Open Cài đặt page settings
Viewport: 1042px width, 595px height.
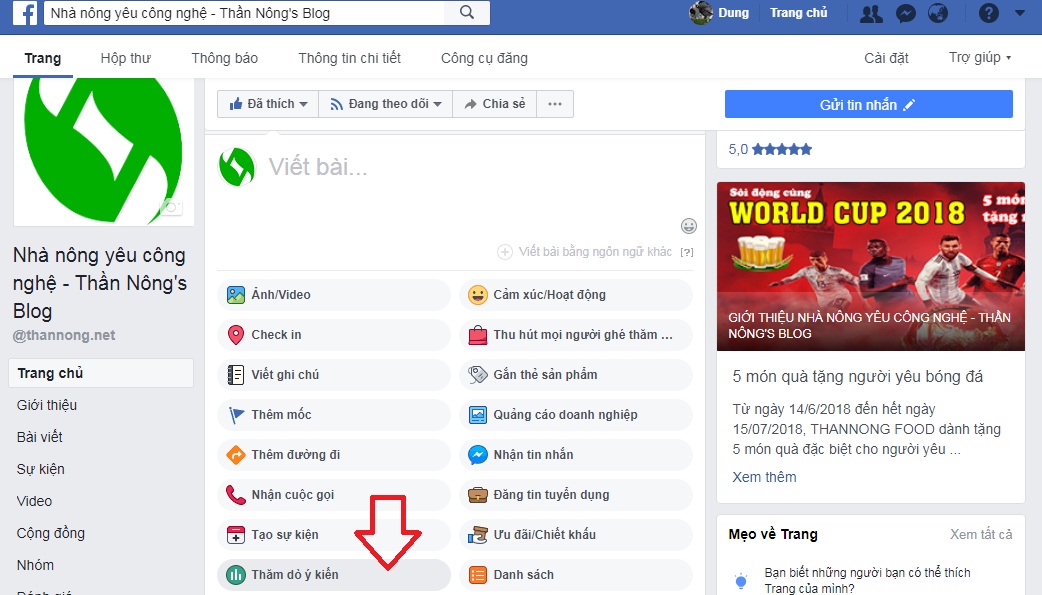coord(886,58)
